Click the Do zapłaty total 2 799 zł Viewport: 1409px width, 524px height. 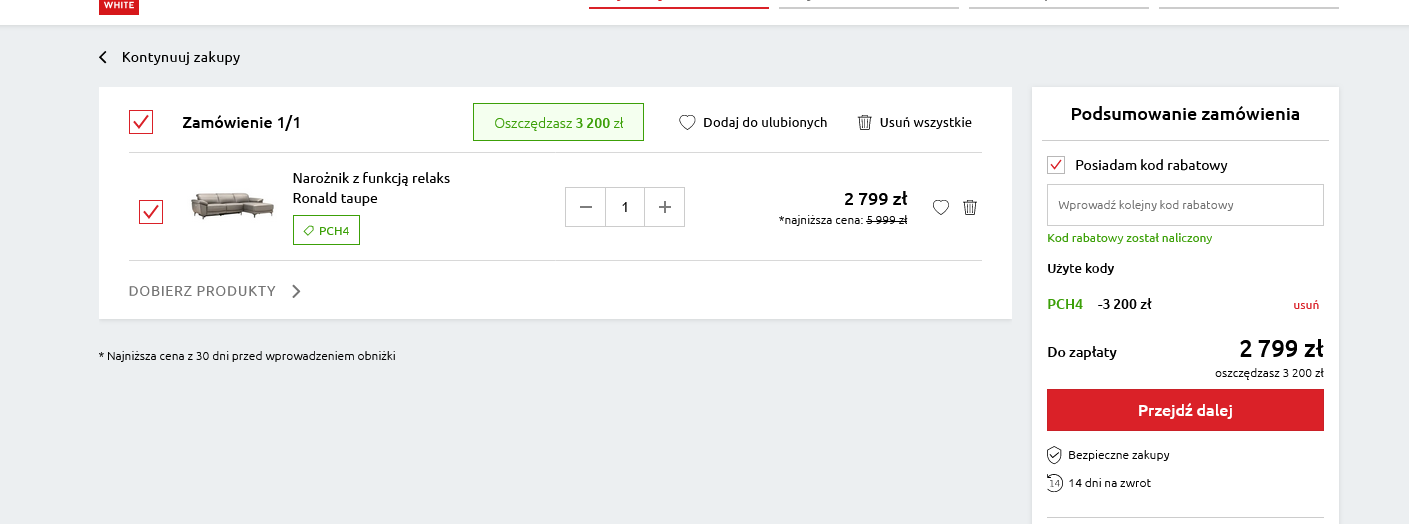1281,349
